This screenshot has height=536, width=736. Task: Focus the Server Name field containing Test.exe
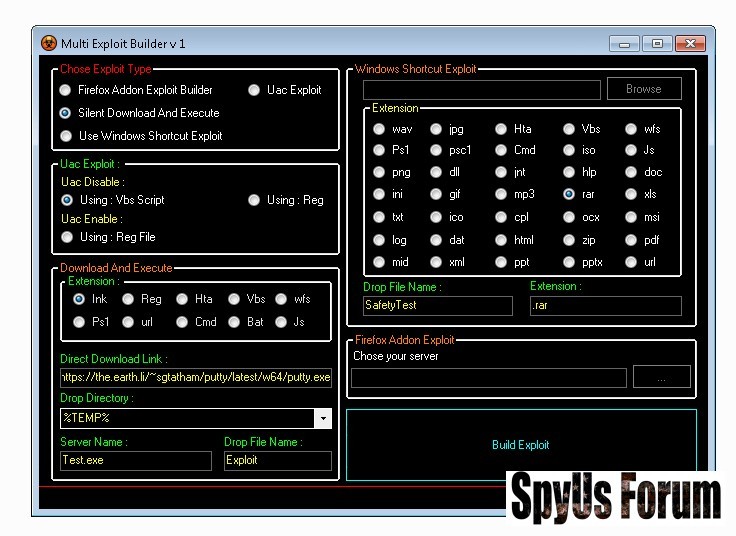point(136,460)
